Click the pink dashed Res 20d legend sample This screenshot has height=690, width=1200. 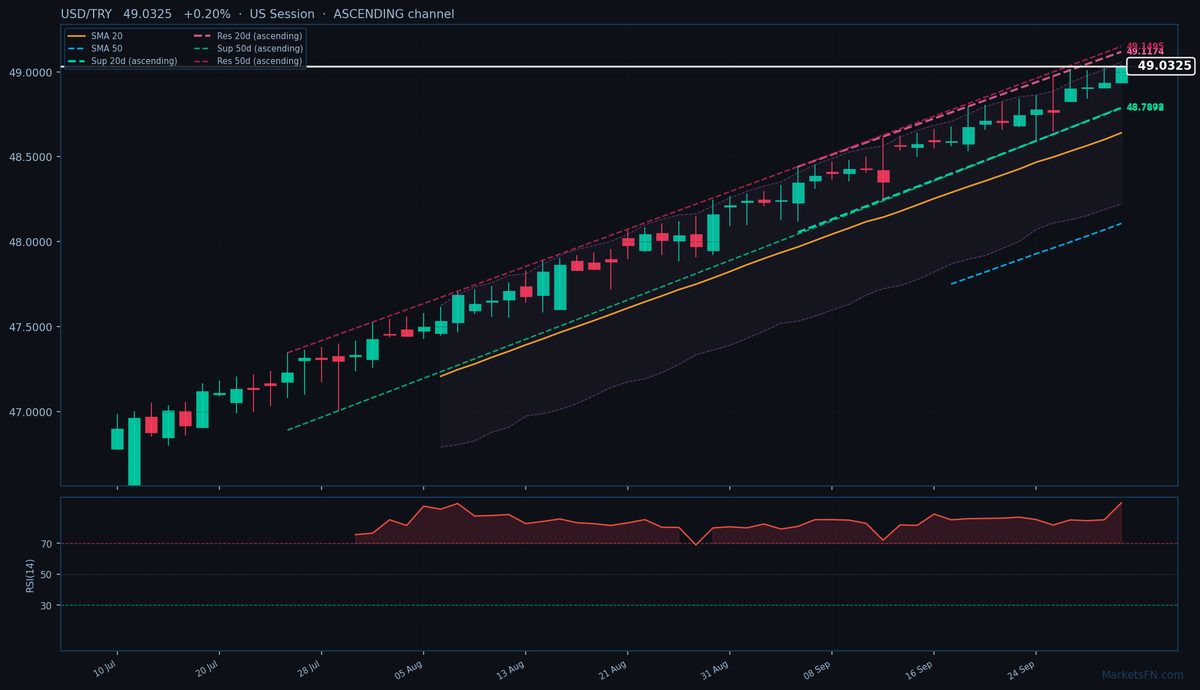pyautogui.click(x=202, y=36)
